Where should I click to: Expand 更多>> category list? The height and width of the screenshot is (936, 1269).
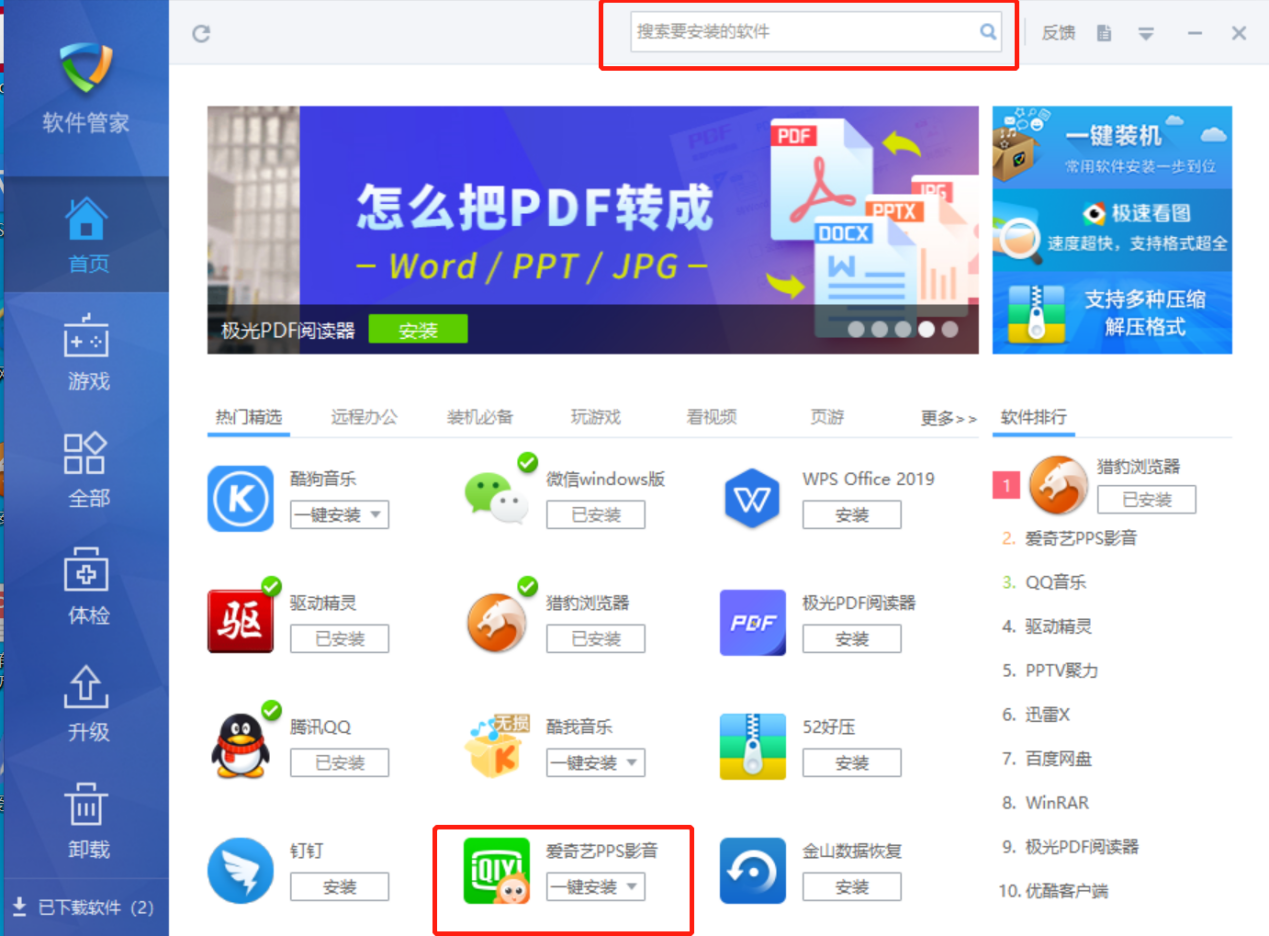click(948, 418)
